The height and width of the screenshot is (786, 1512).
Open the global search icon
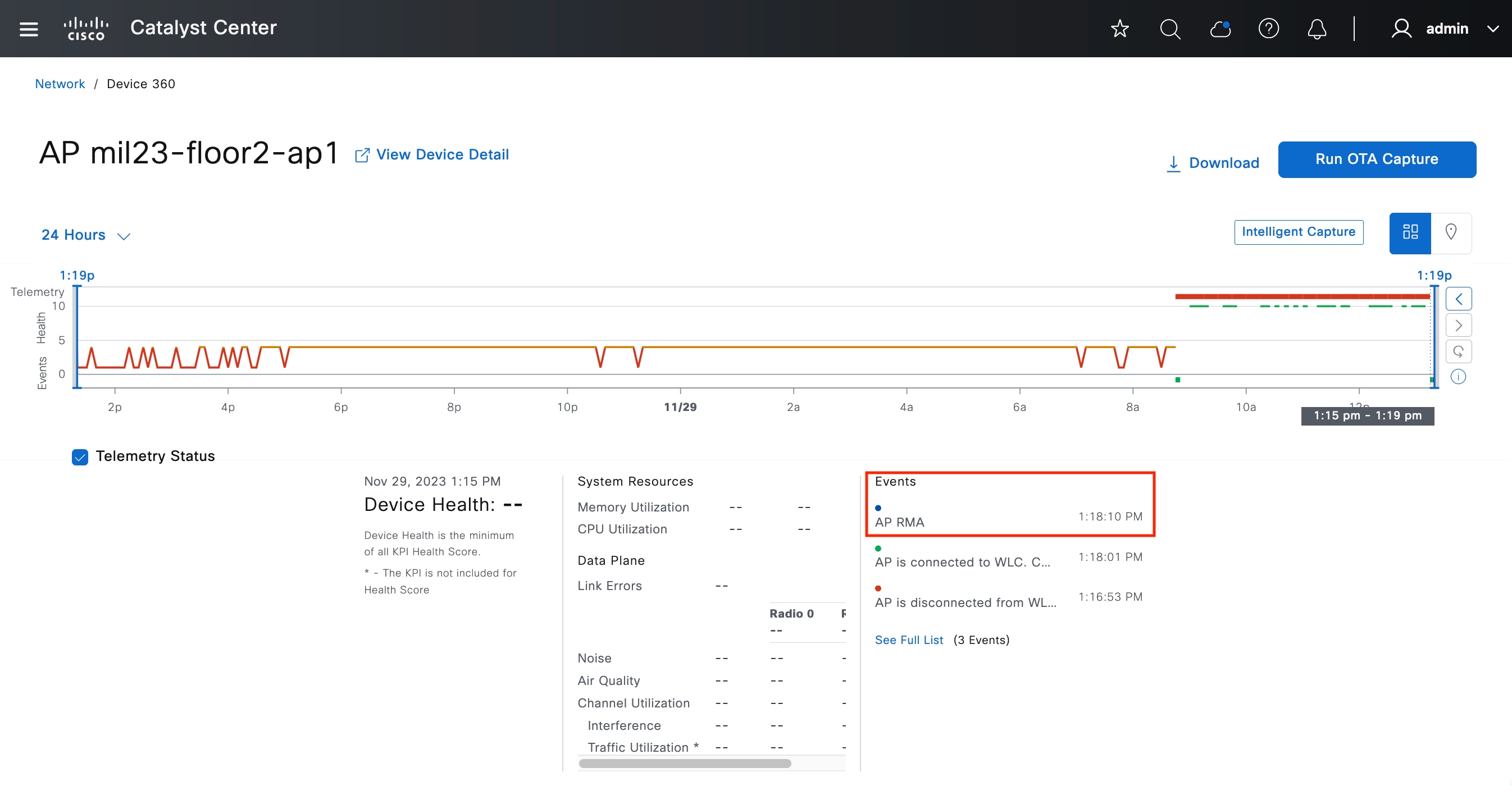tap(1169, 29)
